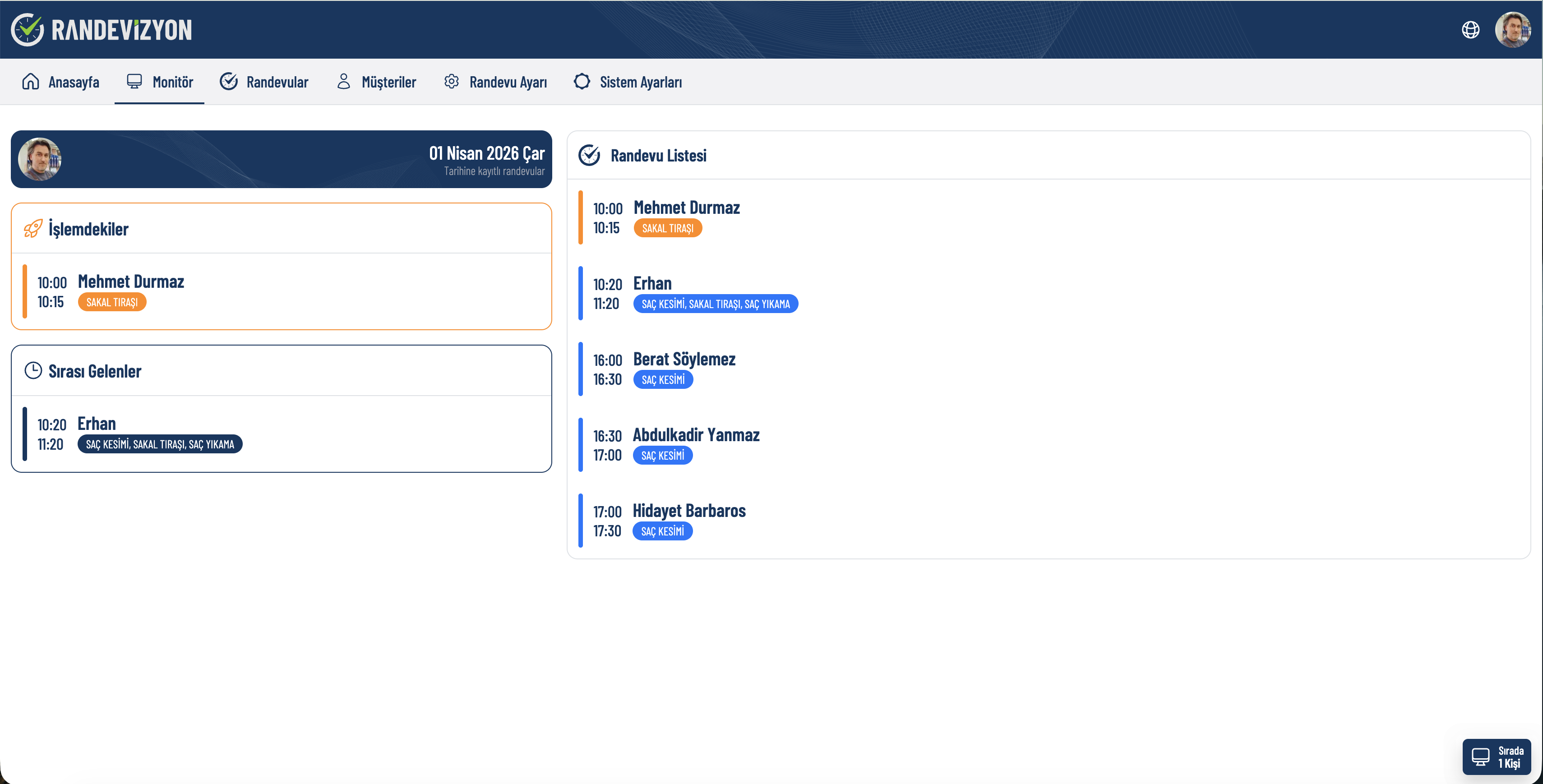
Task: Click the Randevu Ayarı gear icon
Action: (x=451, y=82)
